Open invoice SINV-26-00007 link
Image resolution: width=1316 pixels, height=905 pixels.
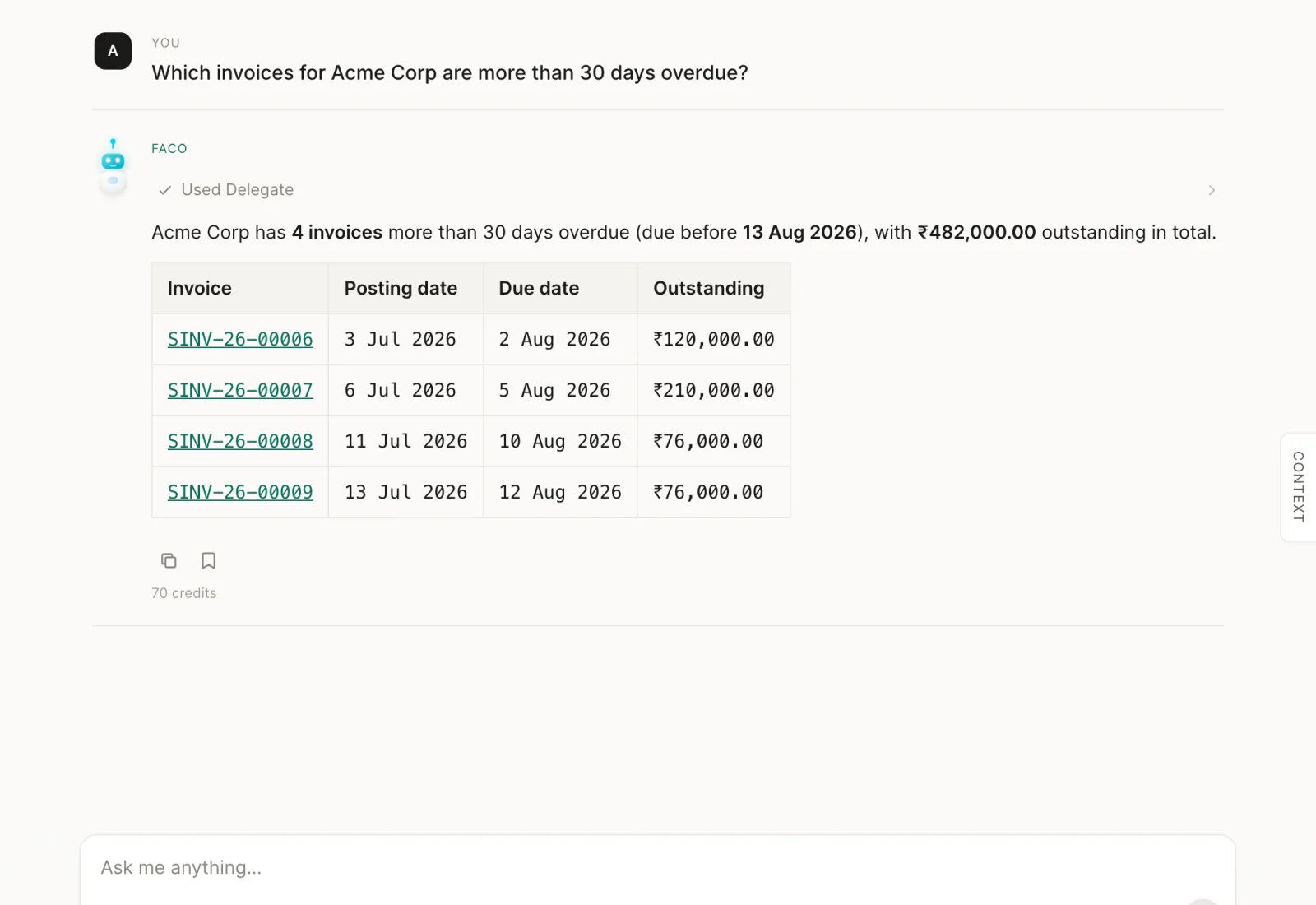tap(240, 390)
